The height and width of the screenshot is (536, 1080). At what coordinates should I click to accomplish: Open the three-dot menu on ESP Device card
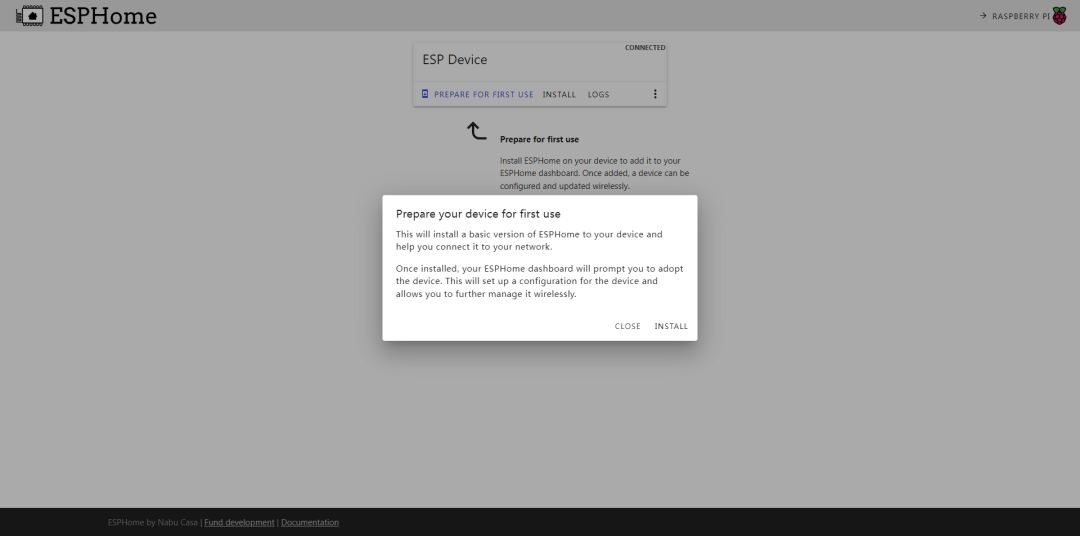(x=655, y=94)
